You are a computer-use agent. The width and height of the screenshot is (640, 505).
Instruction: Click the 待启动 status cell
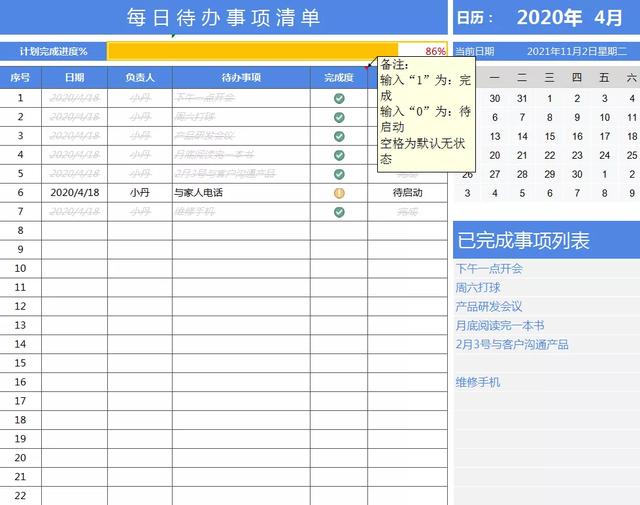pos(407,193)
